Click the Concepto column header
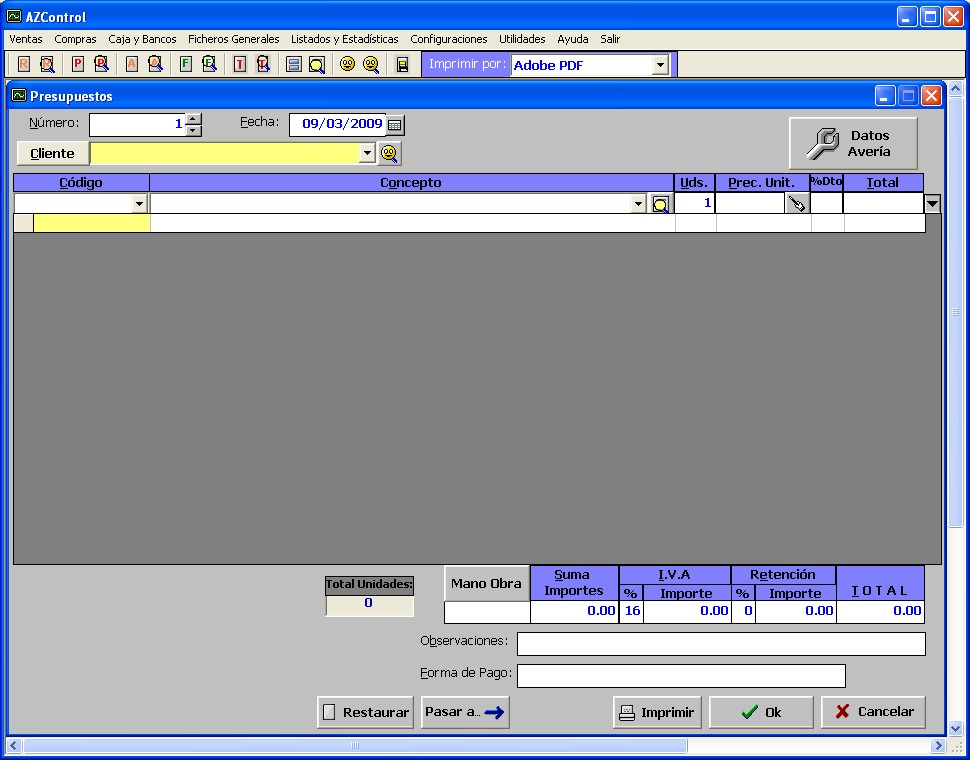Image resolution: width=970 pixels, height=760 pixels. click(411, 182)
